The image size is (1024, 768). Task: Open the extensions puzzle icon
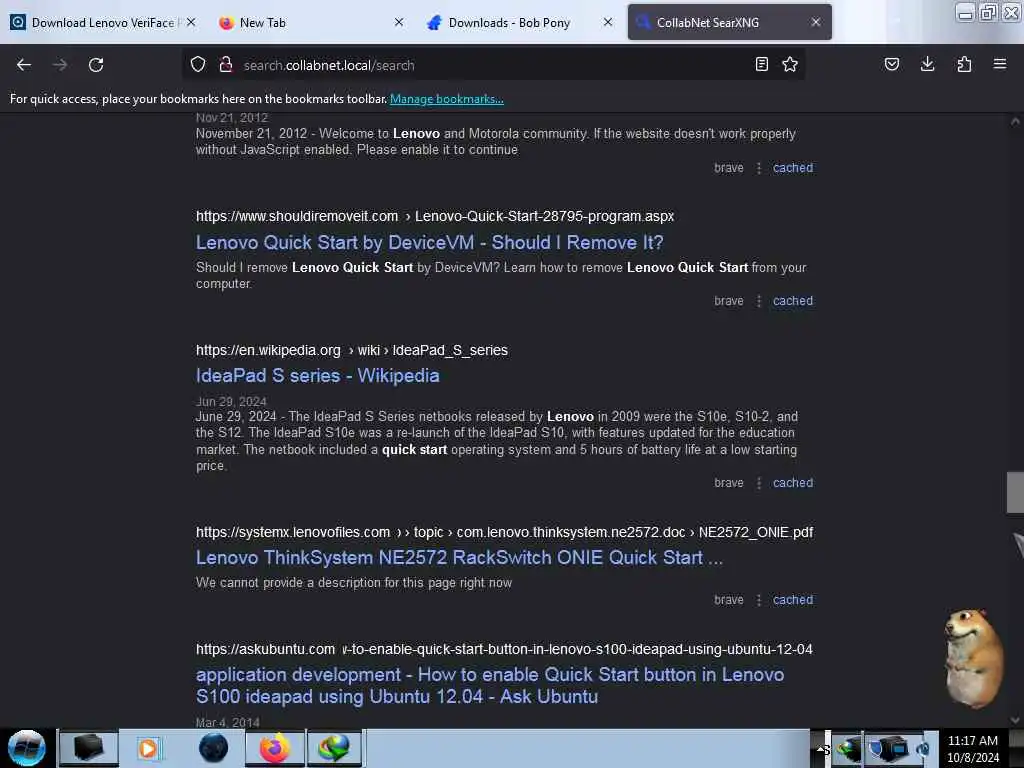pos(964,64)
